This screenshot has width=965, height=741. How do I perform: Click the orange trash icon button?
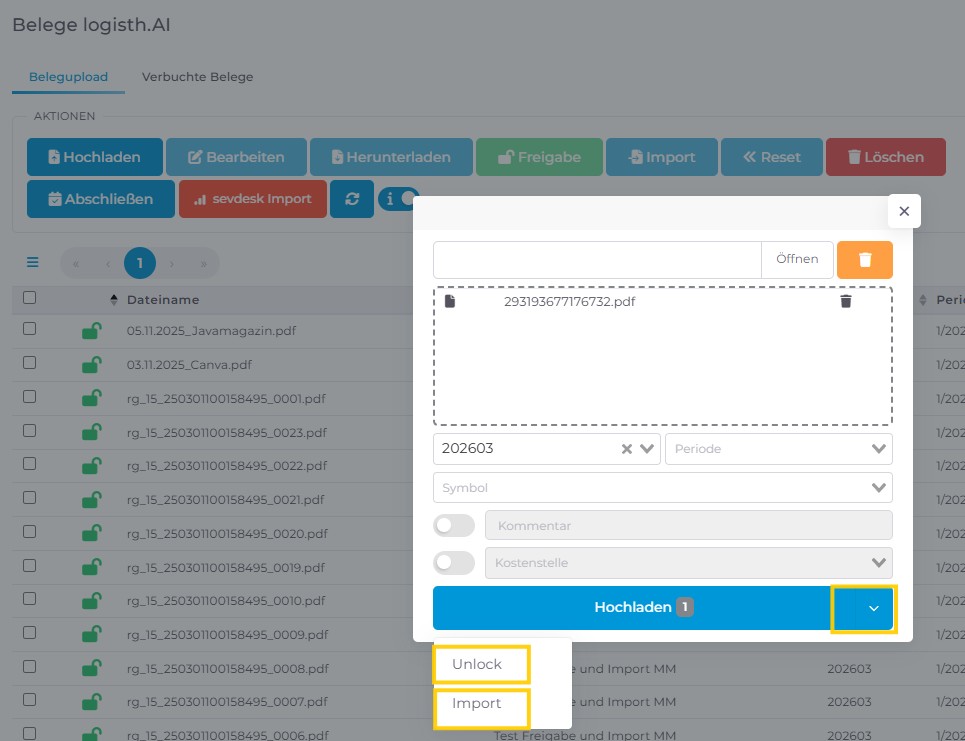click(x=864, y=260)
